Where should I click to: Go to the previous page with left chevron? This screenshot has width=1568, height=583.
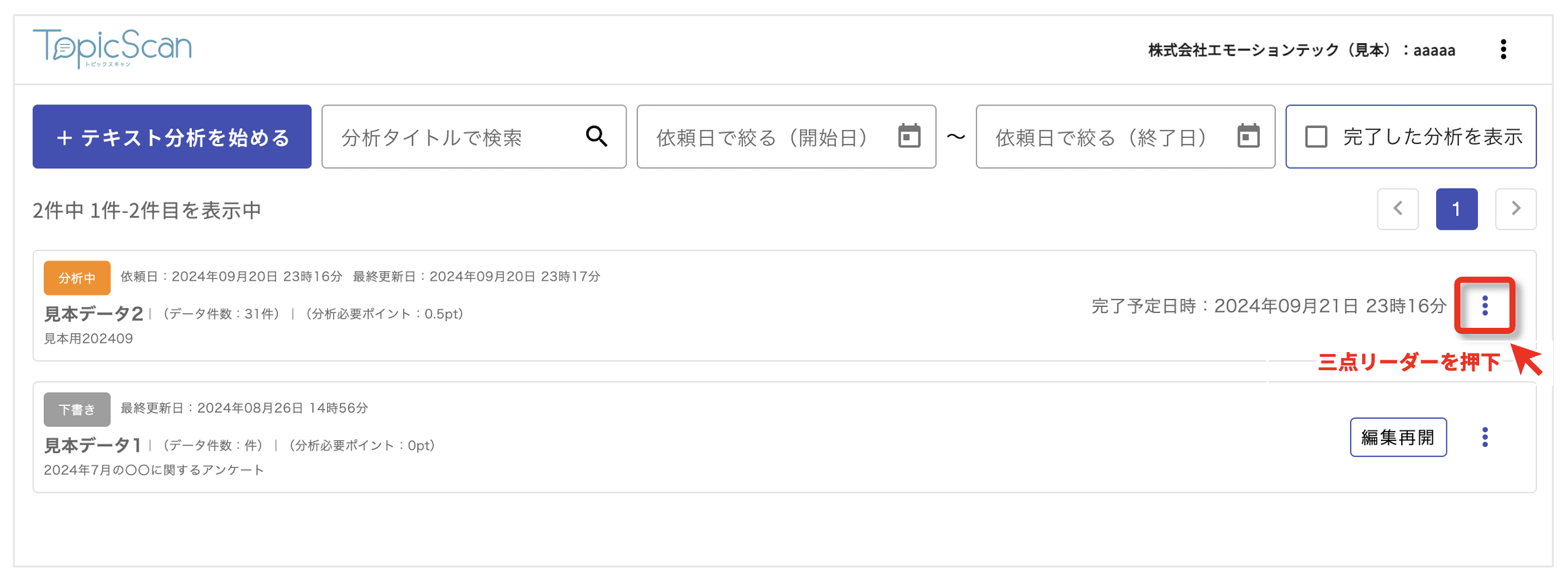(x=1398, y=209)
